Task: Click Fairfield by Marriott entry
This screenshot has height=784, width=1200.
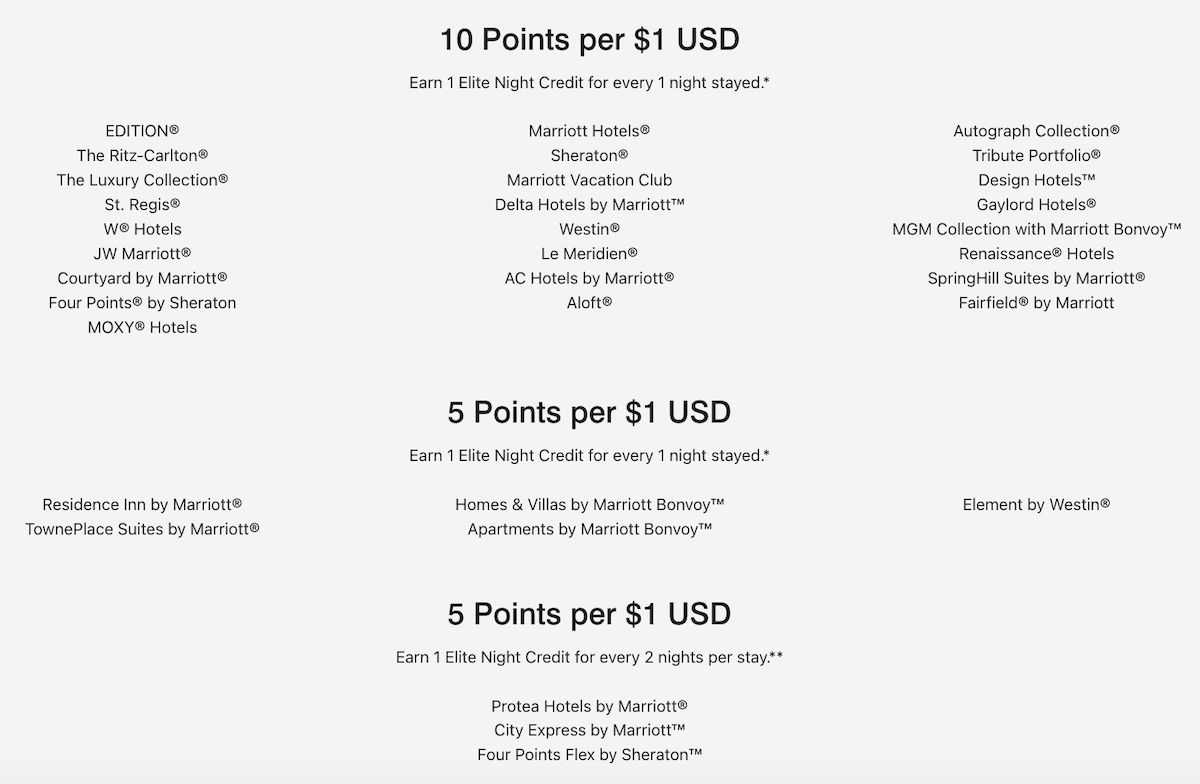Action: [1036, 302]
